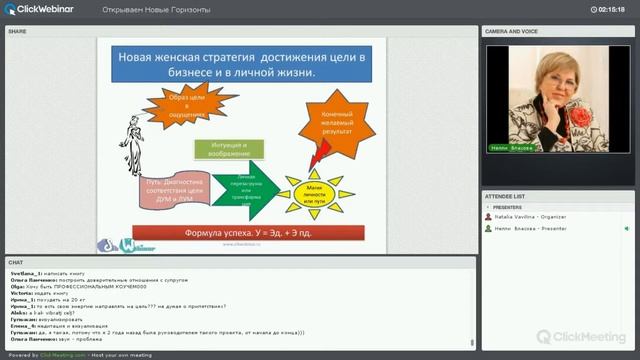Click Aloka's chat message
This screenshot has height=360, width=640.
[42, 313]
